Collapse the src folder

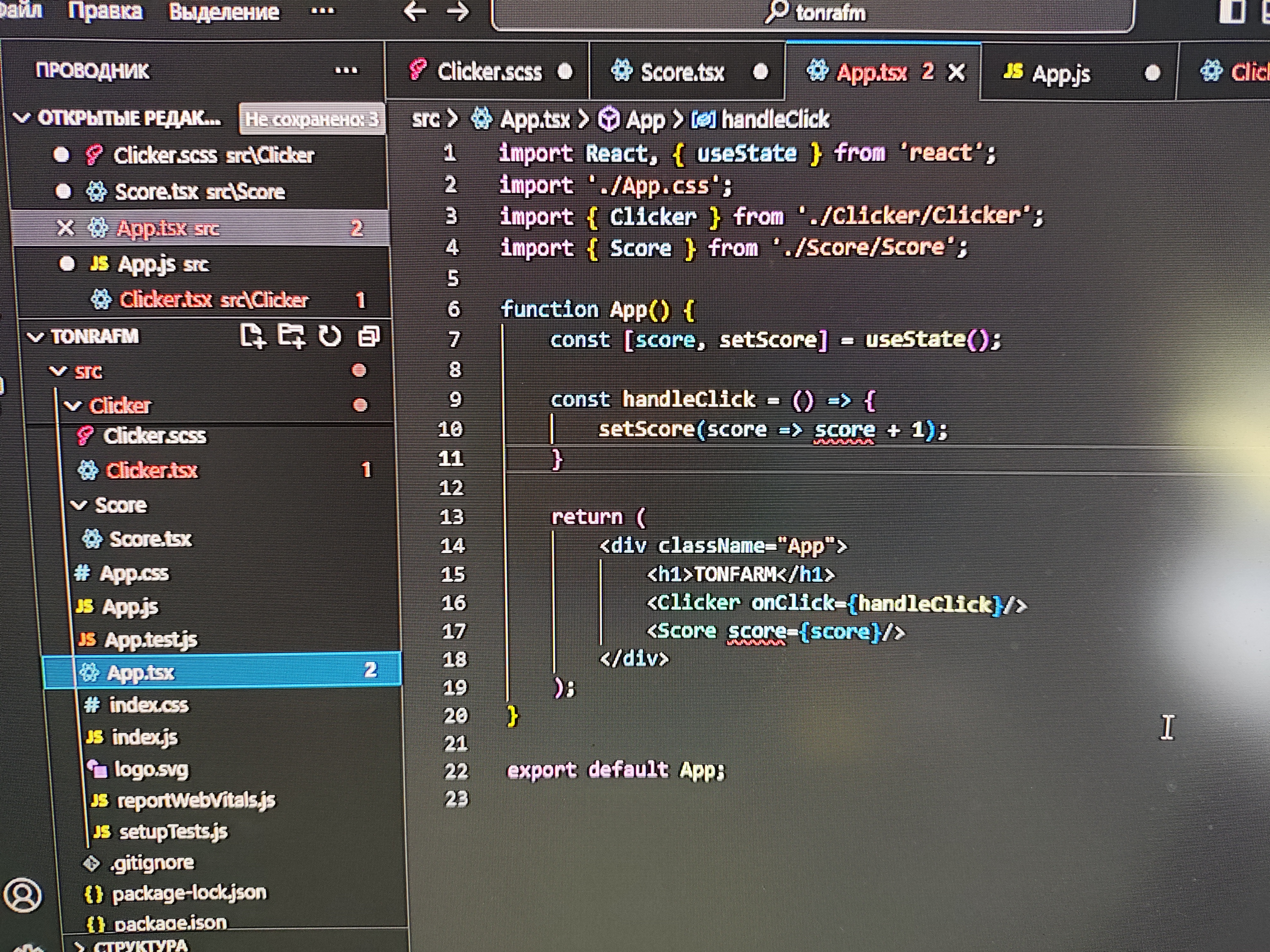pos(58,371)
